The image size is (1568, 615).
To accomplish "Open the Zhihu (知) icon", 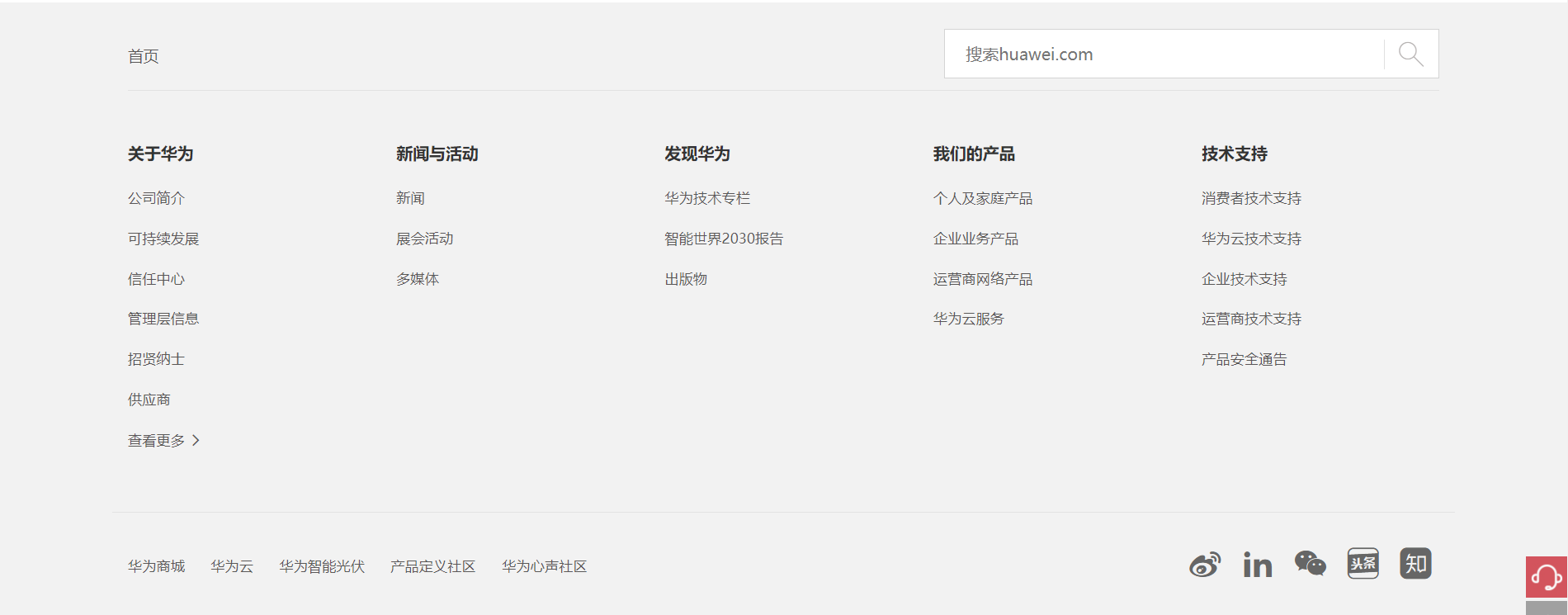I will (1416, 564).
